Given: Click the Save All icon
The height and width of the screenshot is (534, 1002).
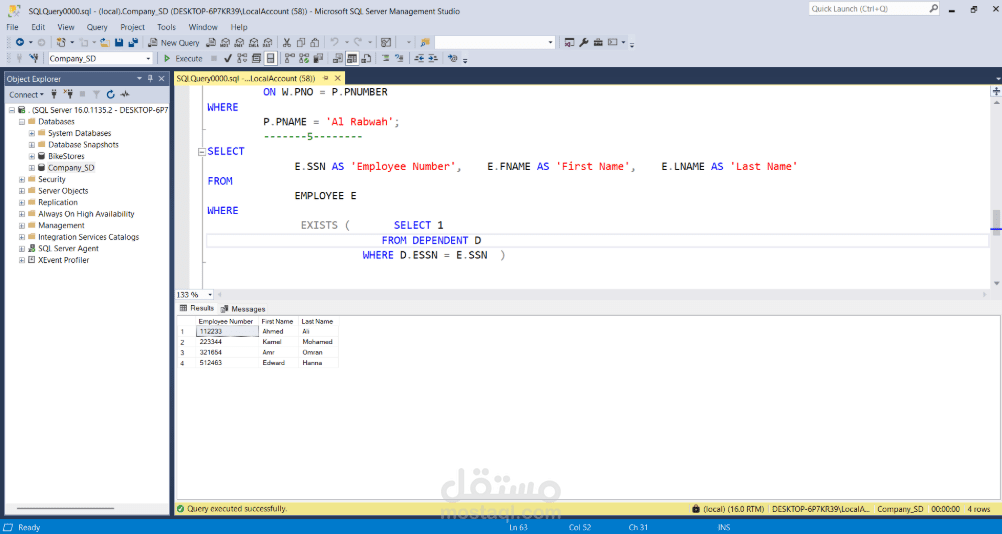Looking at the screenshot, I should click(x=133, y=43).
